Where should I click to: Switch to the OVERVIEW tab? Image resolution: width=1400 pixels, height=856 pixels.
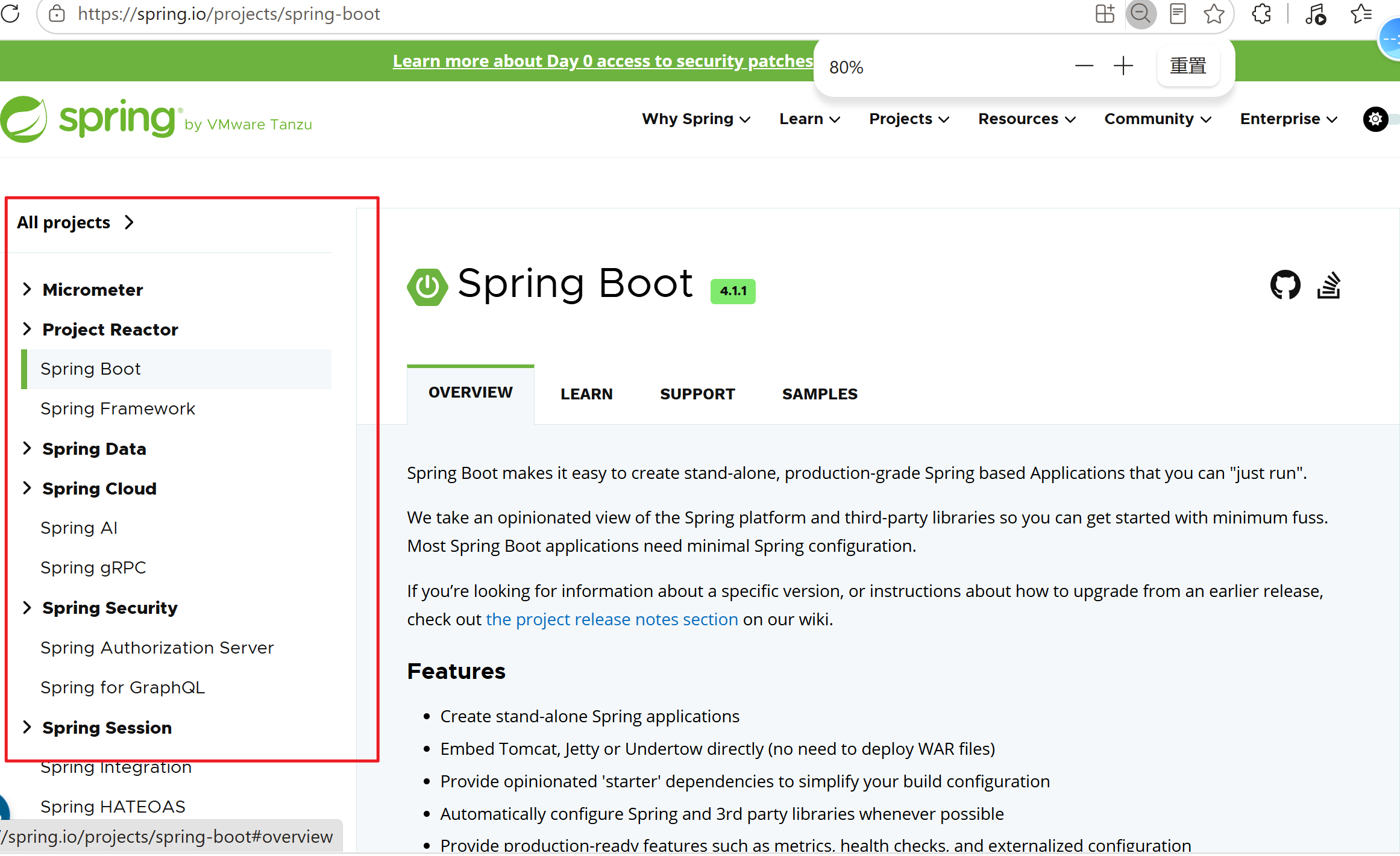(x=471, y=393)
